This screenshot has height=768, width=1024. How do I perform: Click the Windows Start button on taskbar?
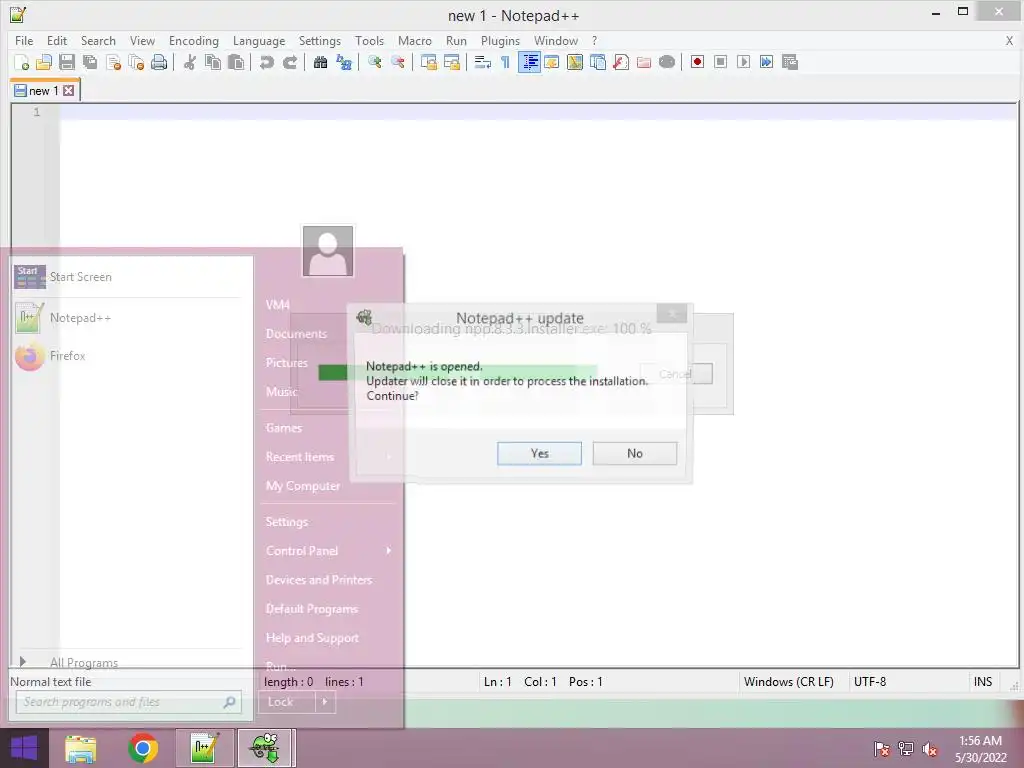click(x=24, y=748)
